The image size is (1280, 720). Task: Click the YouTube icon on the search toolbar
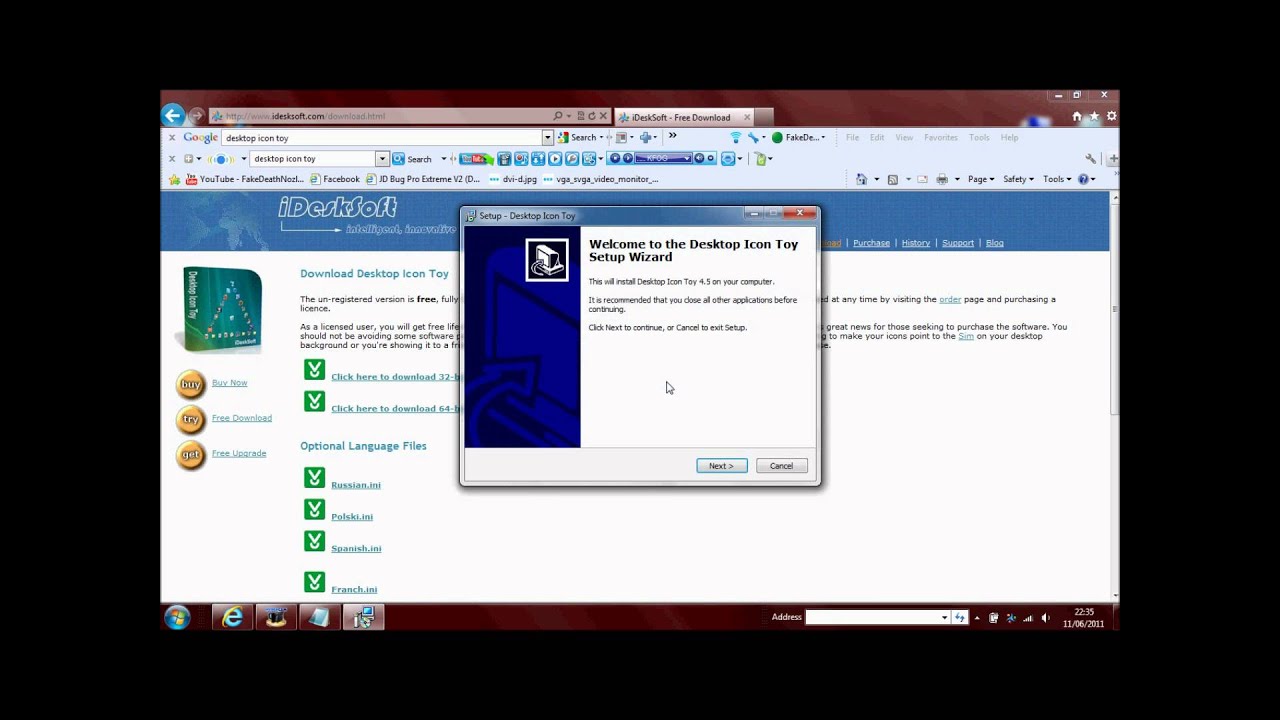click(478, 158)
